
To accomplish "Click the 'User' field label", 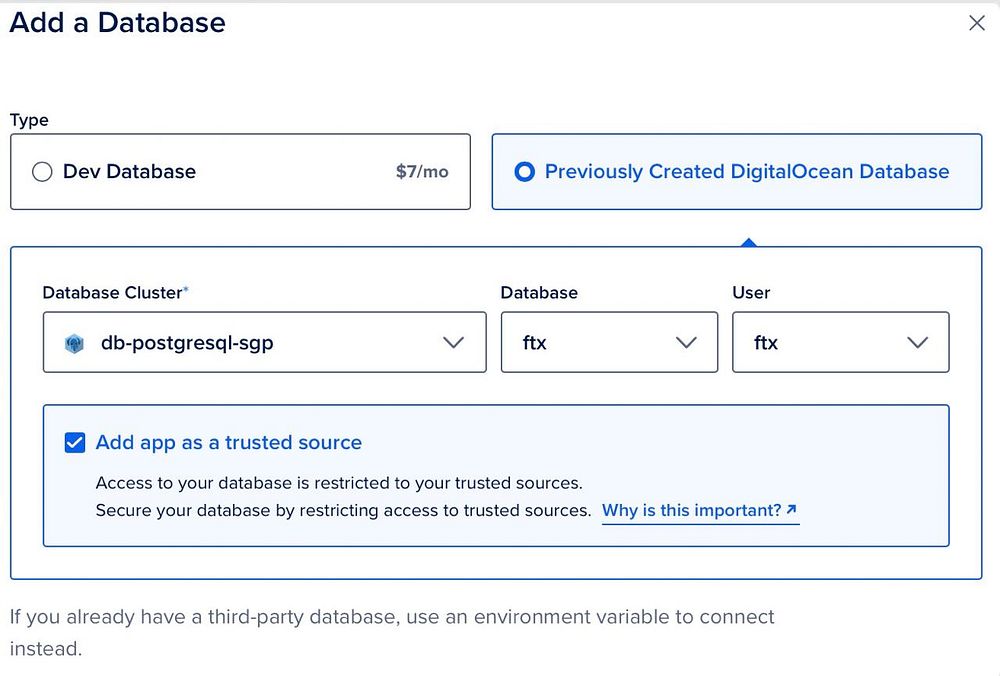I will (751, 293).
